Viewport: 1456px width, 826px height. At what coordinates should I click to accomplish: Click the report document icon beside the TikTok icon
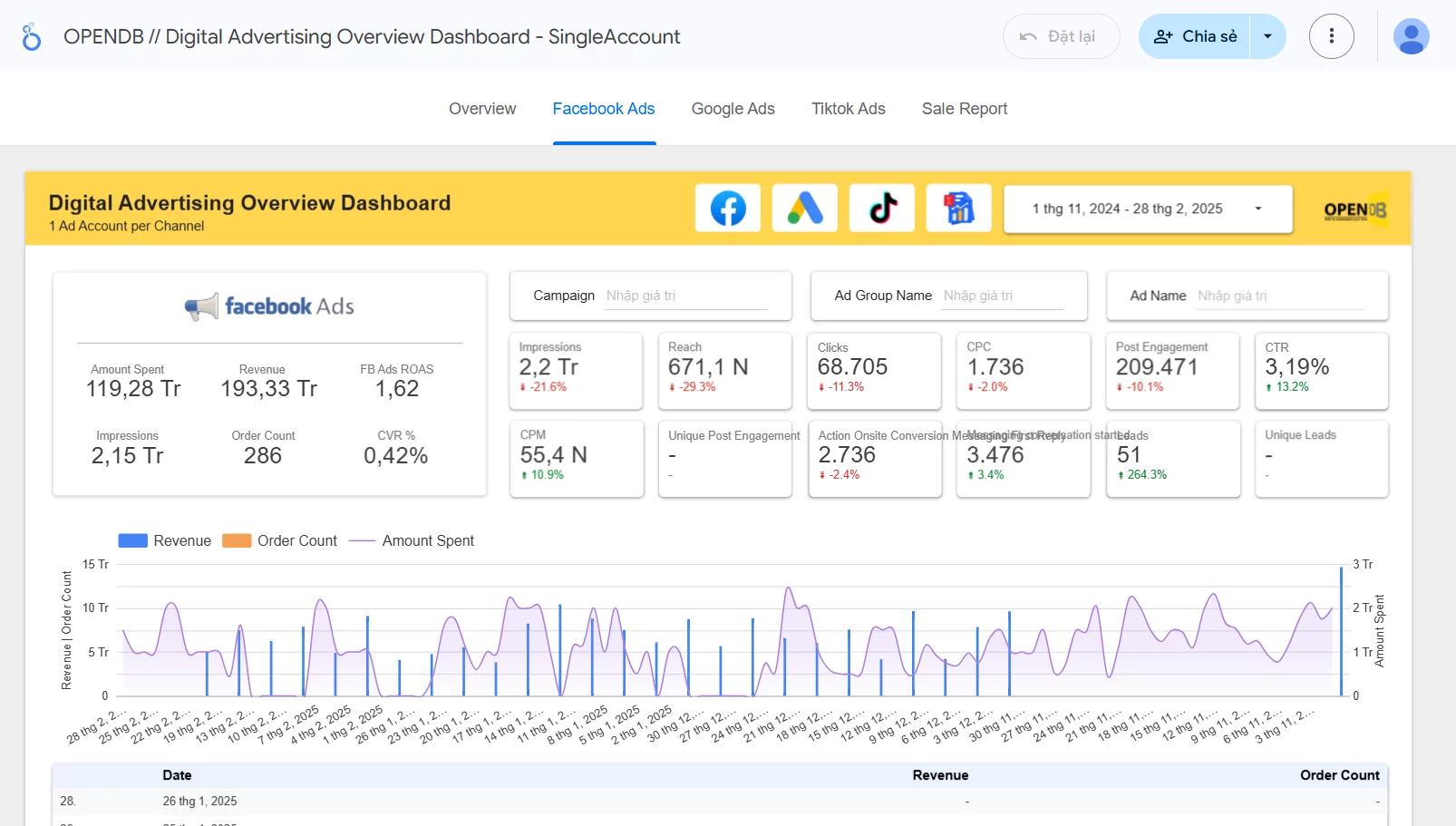958,208
